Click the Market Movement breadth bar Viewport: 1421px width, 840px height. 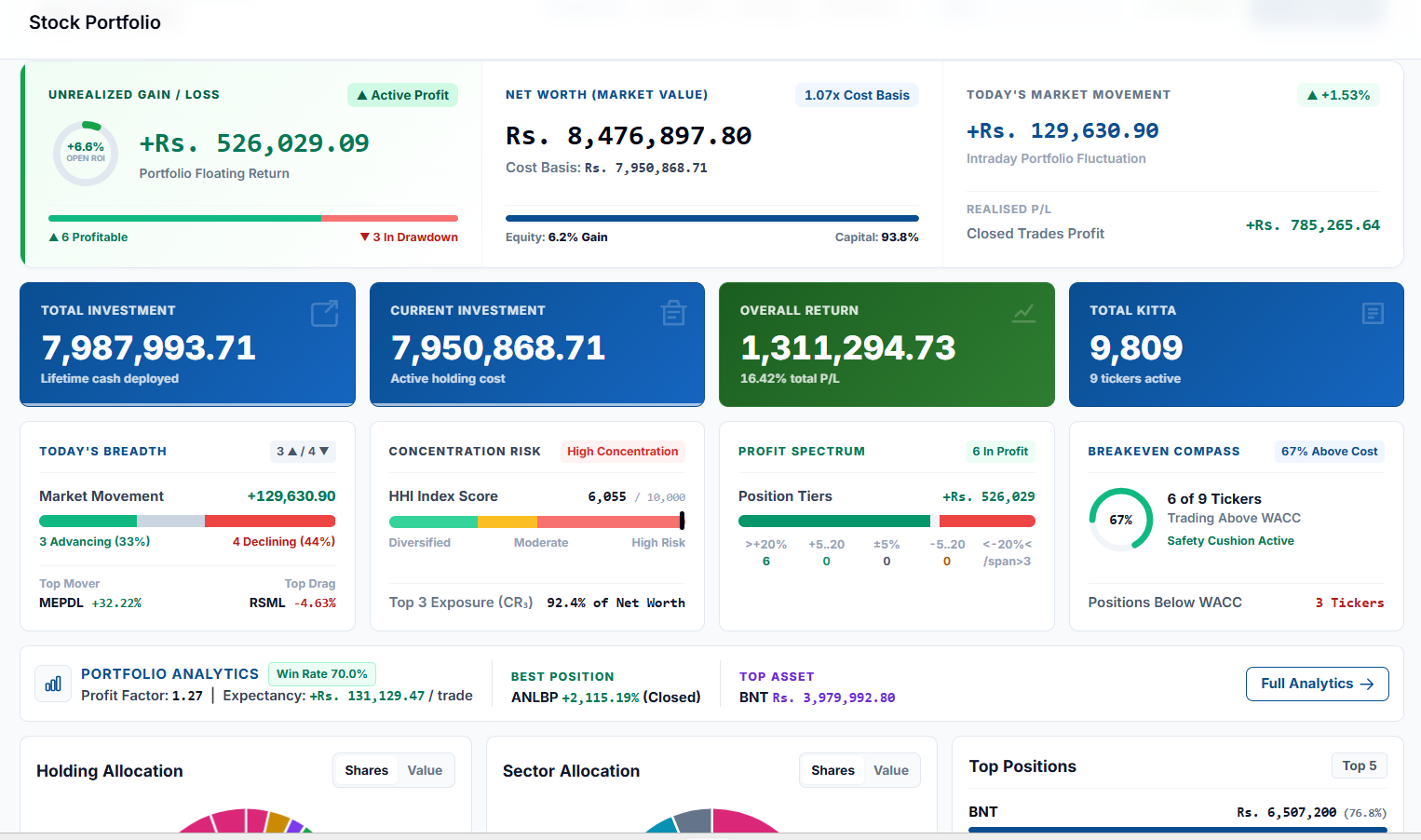187,522
